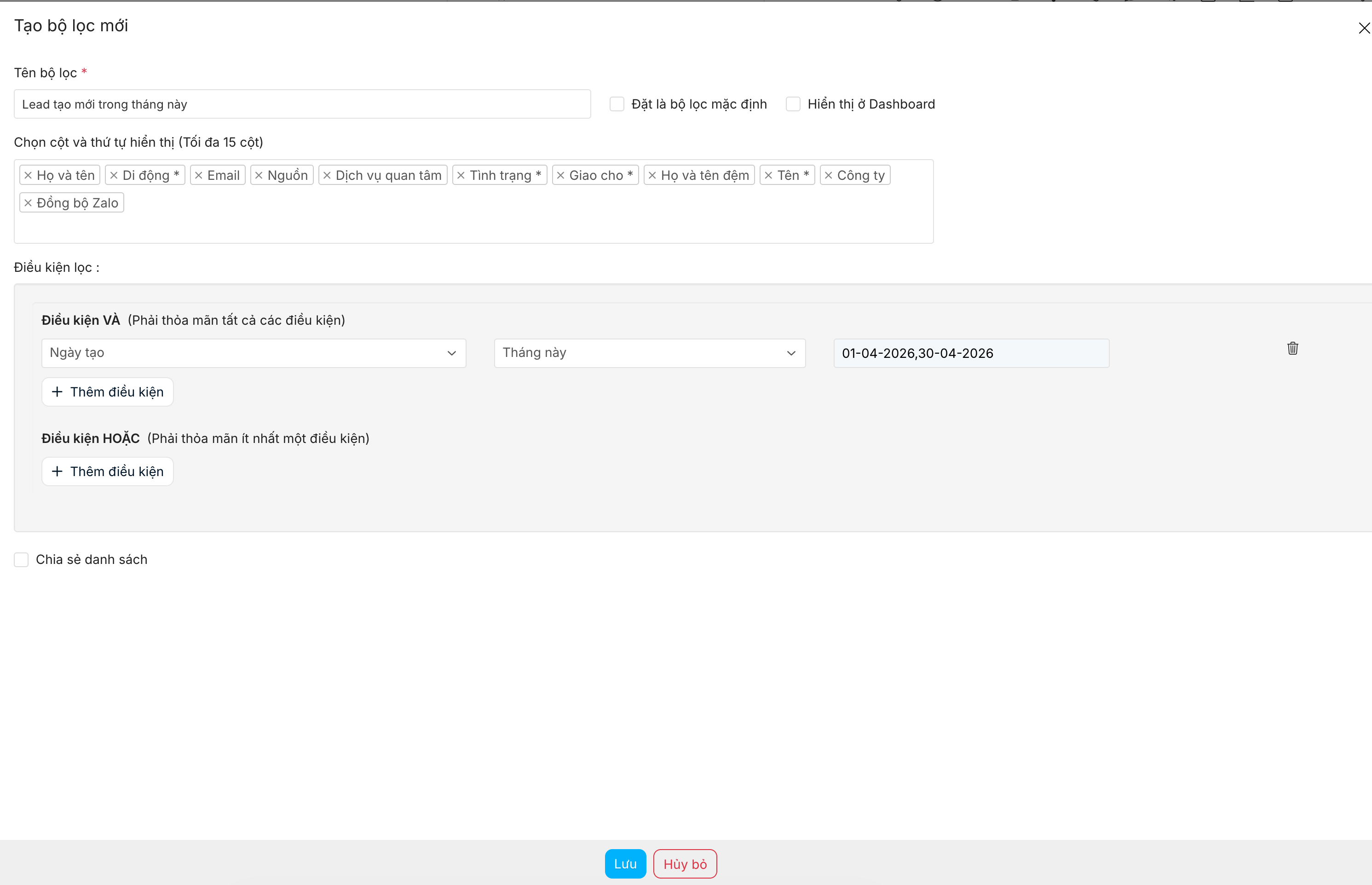Remove the 'Dịch vụ quan tâm' tag

click(327, 175)
